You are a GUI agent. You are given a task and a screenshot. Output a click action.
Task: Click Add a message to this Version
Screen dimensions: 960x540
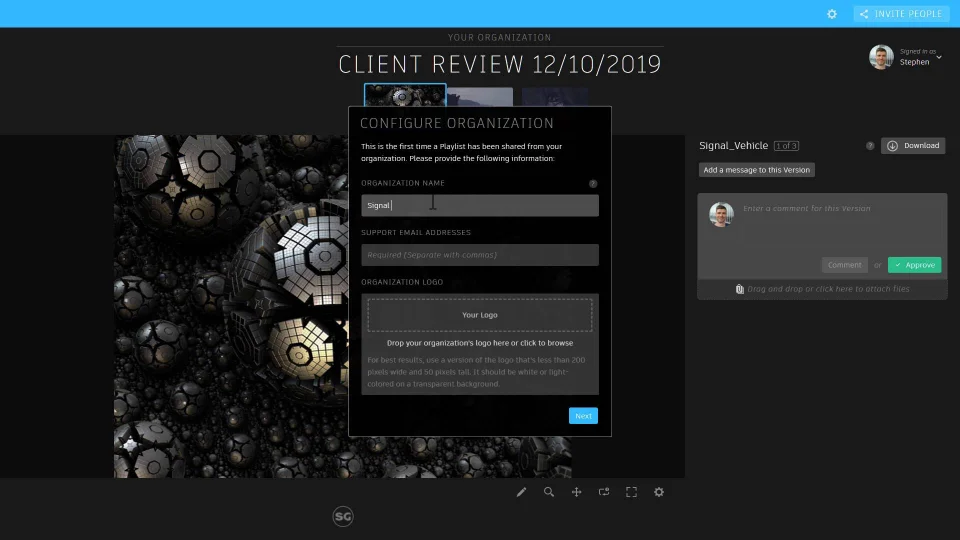[x=756, y=170]
